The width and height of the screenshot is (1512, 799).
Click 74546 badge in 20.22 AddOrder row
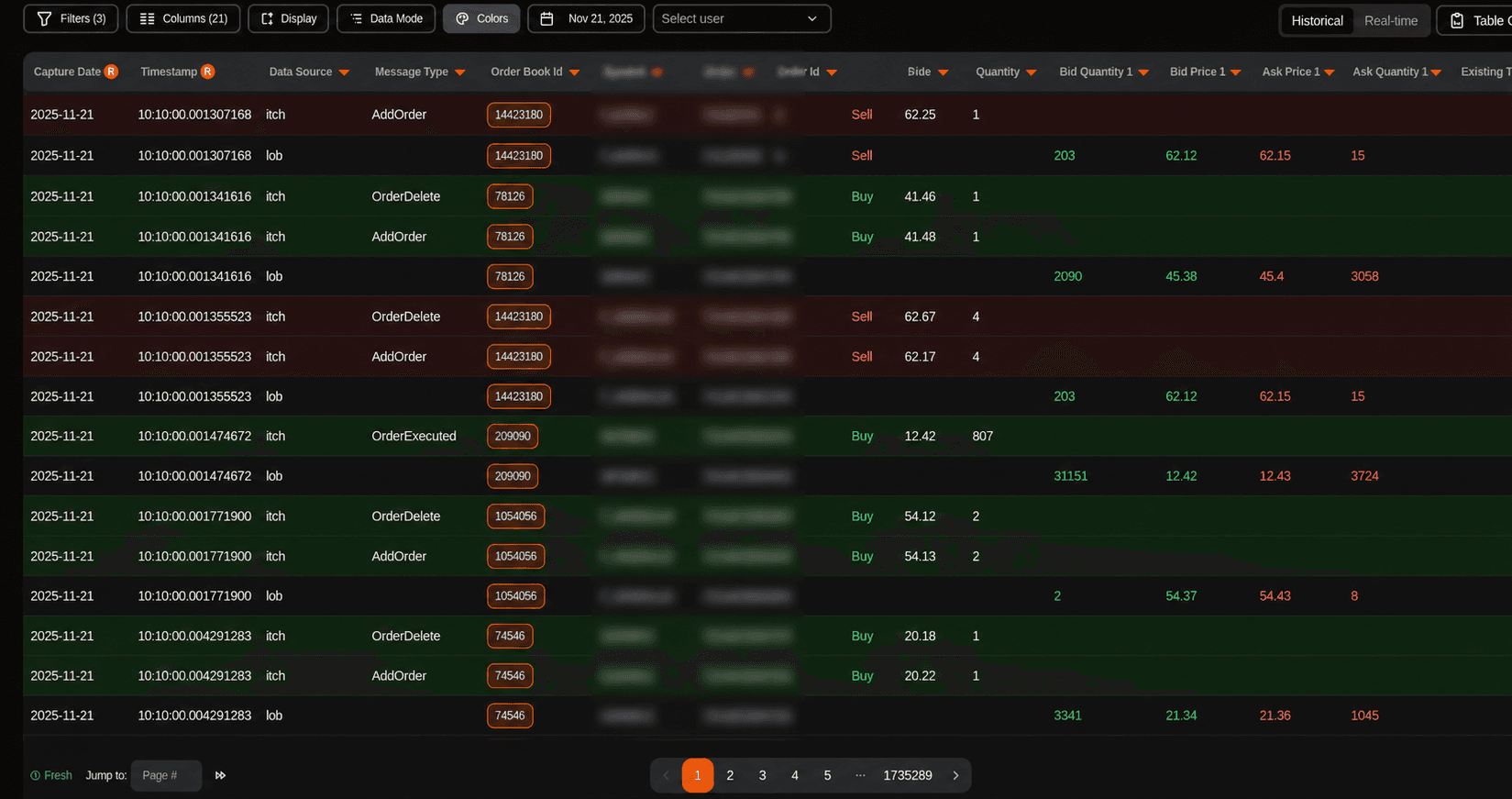(510, 676)
